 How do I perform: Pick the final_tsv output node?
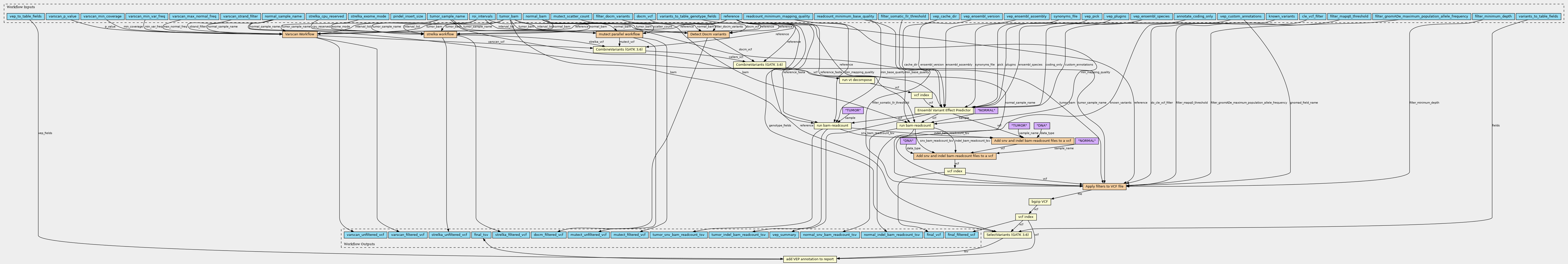tap(481, 235)
